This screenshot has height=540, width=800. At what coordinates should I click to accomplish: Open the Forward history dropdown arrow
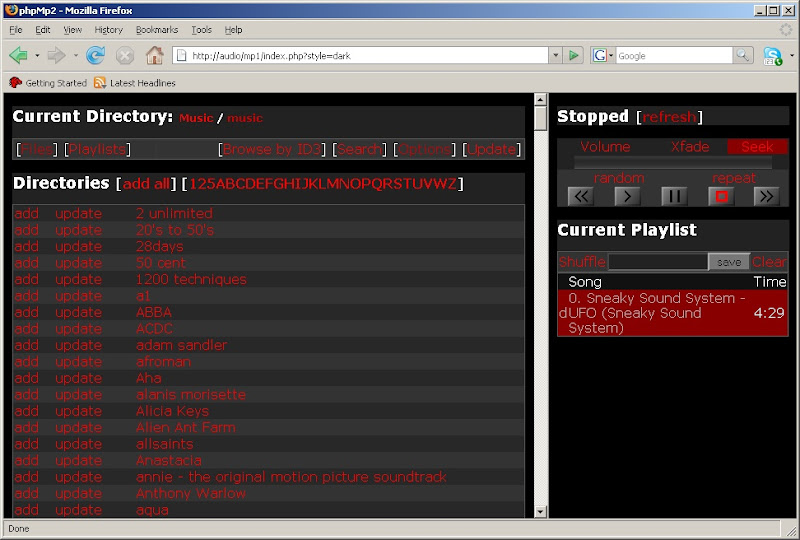click(76, 55)
